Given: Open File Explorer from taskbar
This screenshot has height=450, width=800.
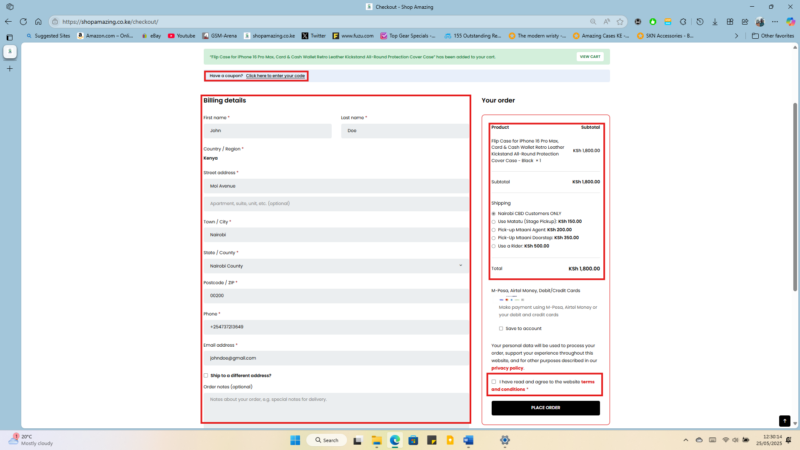Looking at the screenshot, I should (377, 440).
